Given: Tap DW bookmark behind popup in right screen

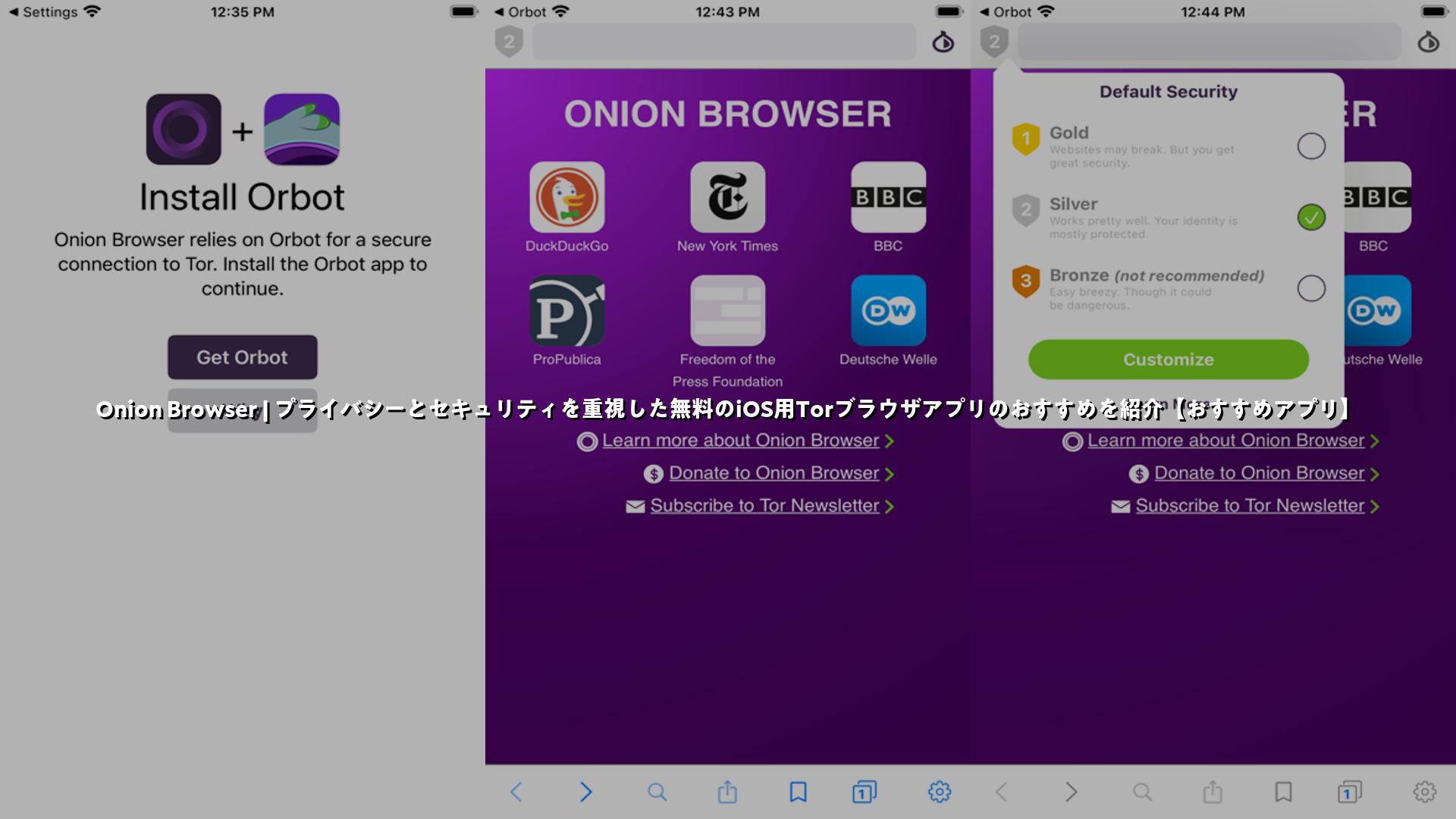Looking at the screenshot, I should coord(1377,310).
